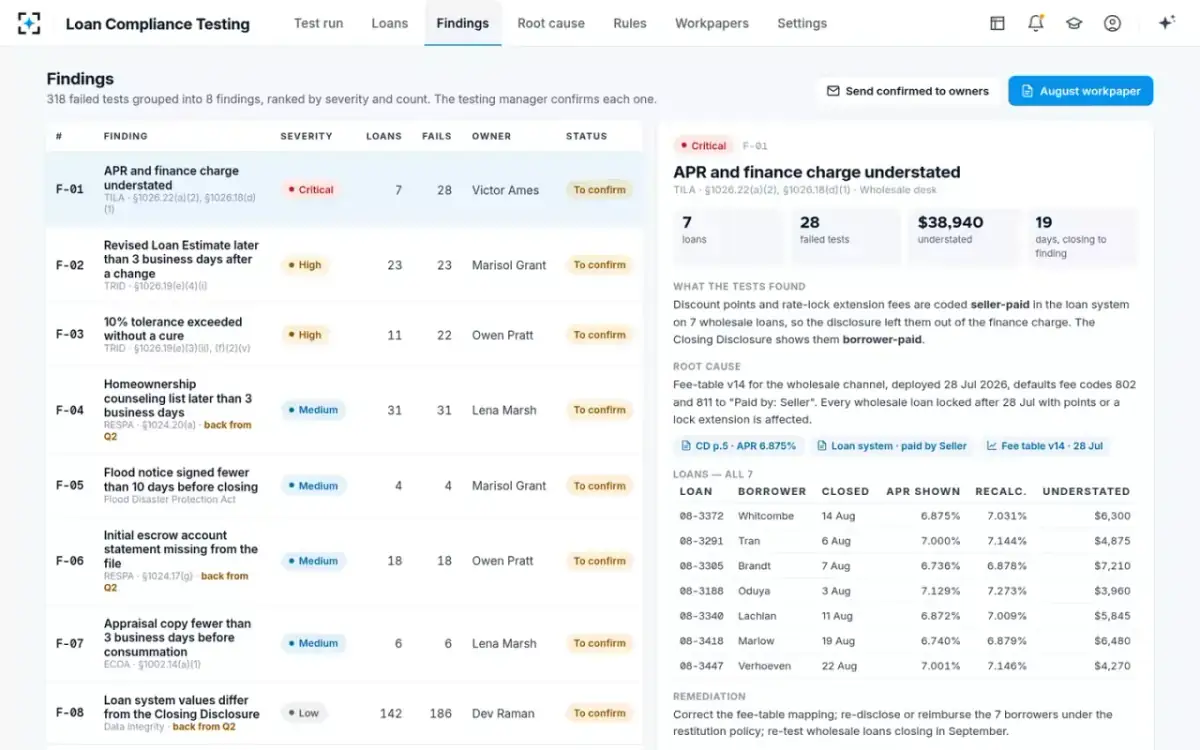
Task: Select Loan system values differ finding
Action: click(344, 713)
